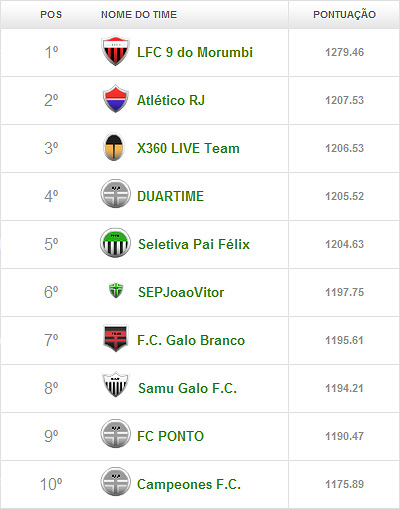Click the DUARTIME gray round badge

[x=115, y=194]
